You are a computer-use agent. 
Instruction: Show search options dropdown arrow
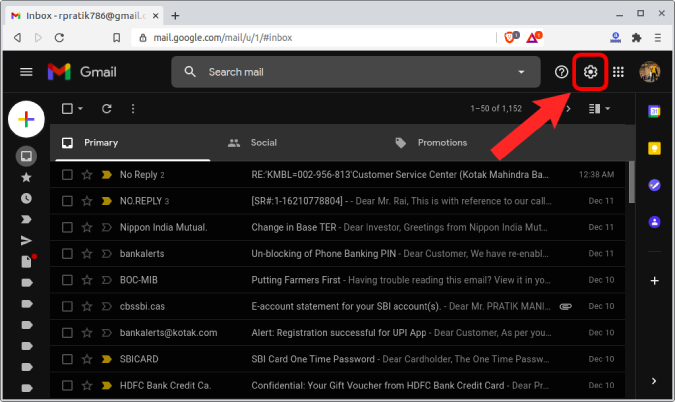point(521,72)
